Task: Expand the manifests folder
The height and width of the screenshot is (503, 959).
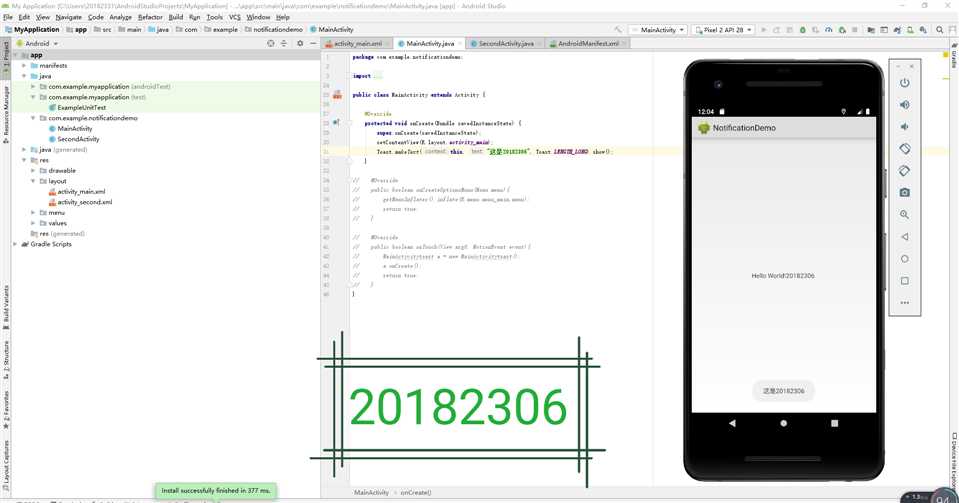Action: coord(24,65)
